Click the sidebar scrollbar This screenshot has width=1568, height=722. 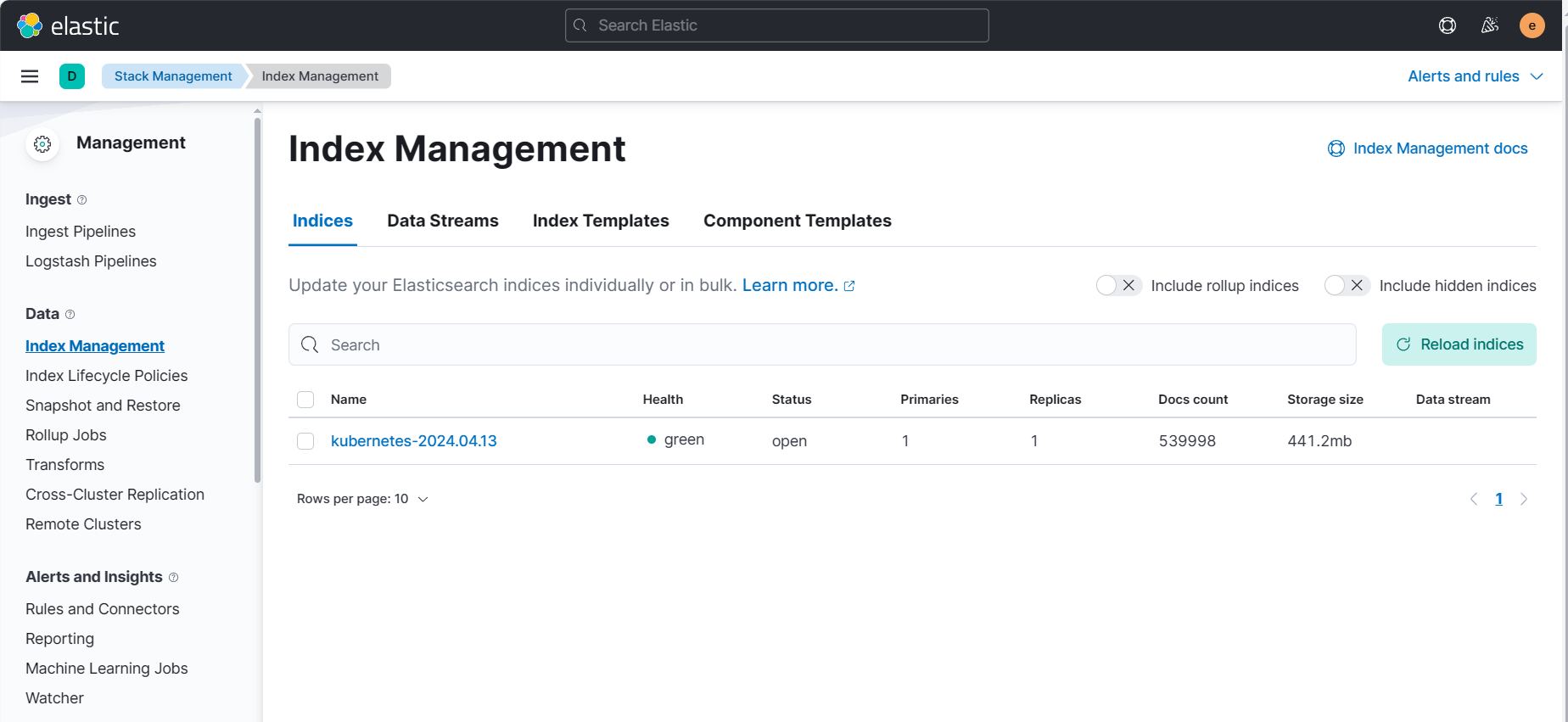(257, 301)
